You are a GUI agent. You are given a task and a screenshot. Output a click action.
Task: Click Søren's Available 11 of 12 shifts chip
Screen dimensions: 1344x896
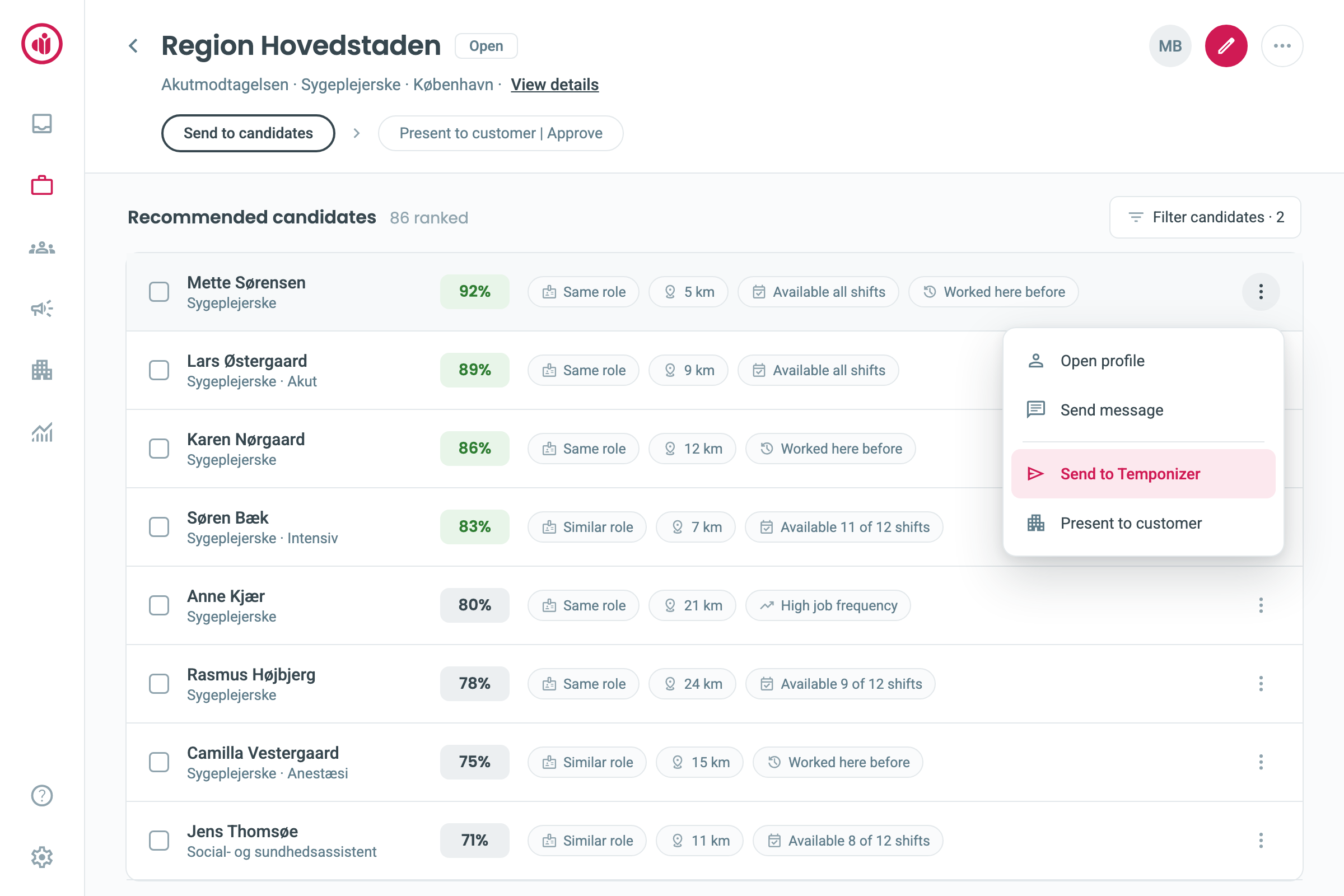844,527
